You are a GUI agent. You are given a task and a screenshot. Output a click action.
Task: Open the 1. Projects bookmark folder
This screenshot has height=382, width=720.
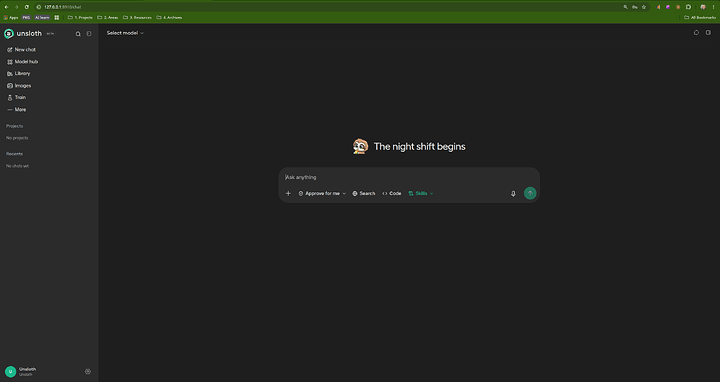click(80, 17)
